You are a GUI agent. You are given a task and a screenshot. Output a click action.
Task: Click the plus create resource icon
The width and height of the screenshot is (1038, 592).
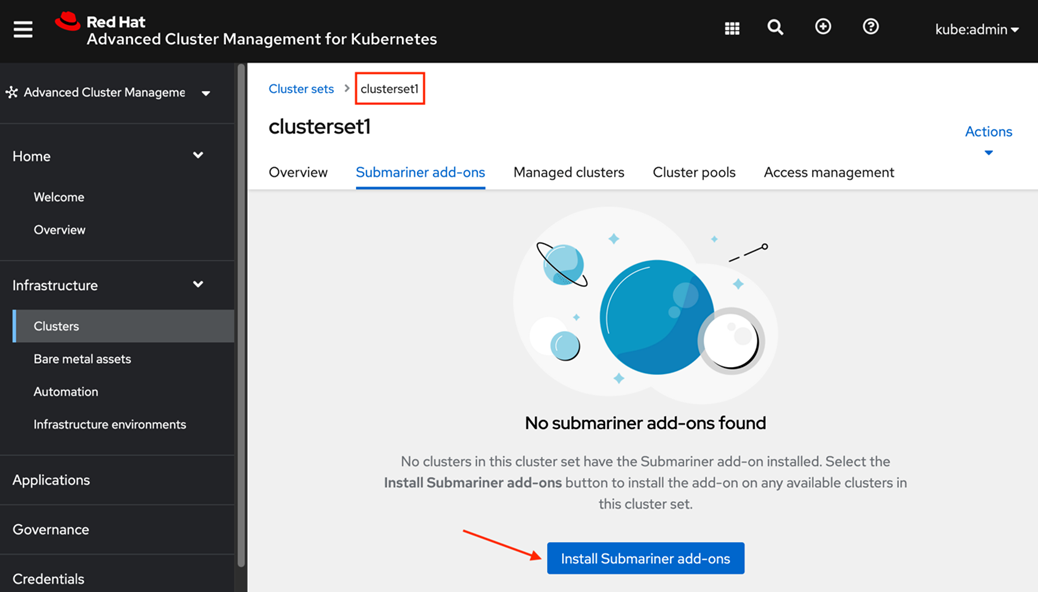point(823,26)
